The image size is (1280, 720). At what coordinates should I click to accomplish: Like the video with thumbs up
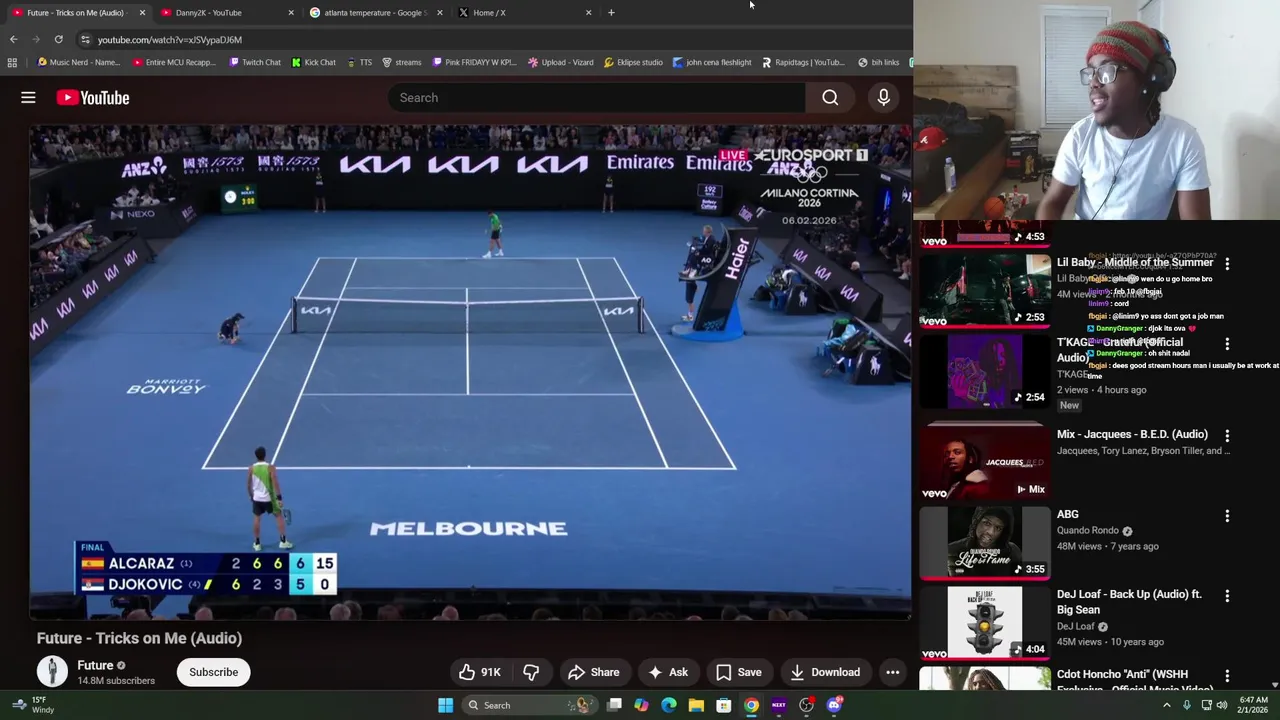pos(479,672)
